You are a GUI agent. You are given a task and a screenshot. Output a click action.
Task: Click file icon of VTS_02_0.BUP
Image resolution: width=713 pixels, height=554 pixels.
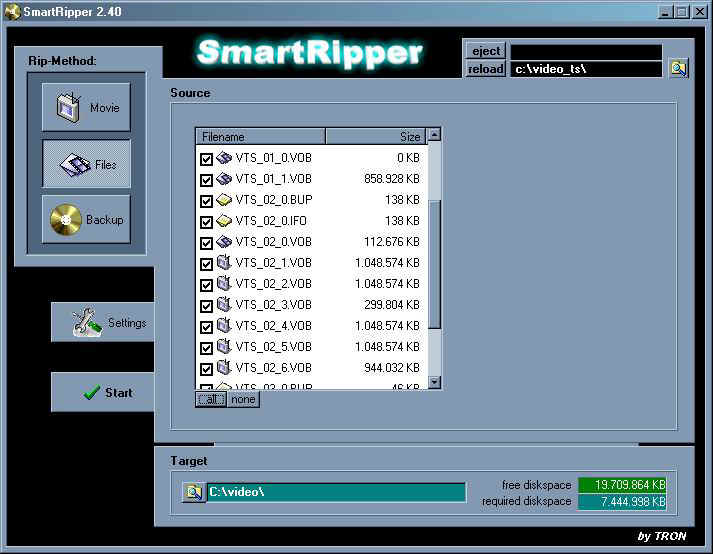click(224, 199)
